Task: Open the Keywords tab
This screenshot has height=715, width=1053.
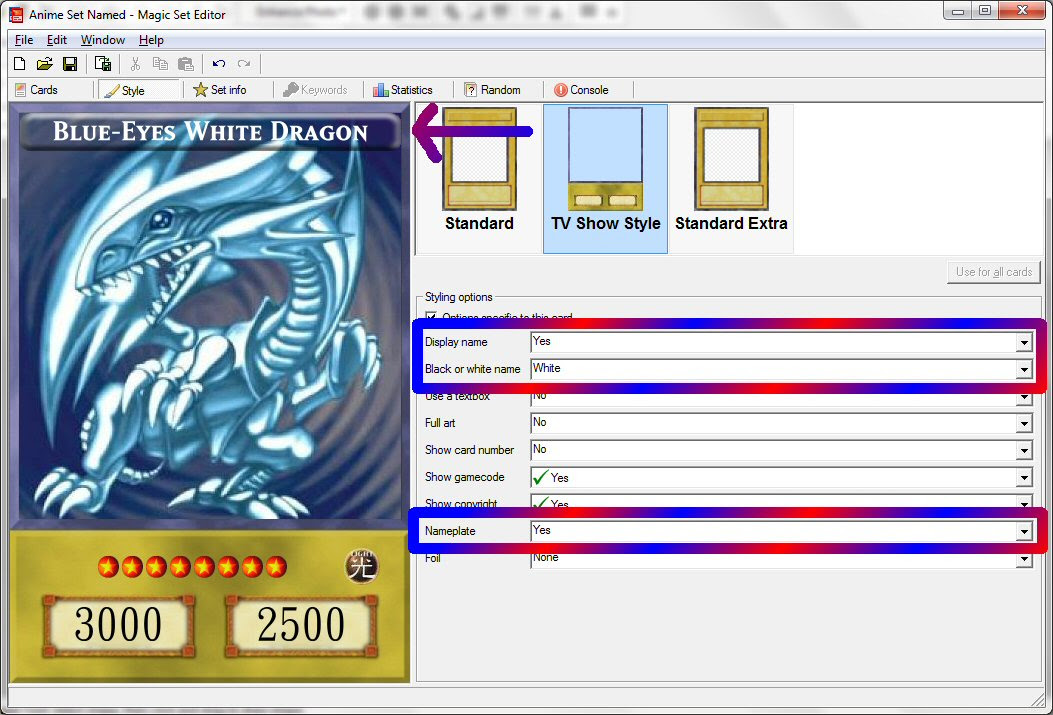Action: coord(315,90)
